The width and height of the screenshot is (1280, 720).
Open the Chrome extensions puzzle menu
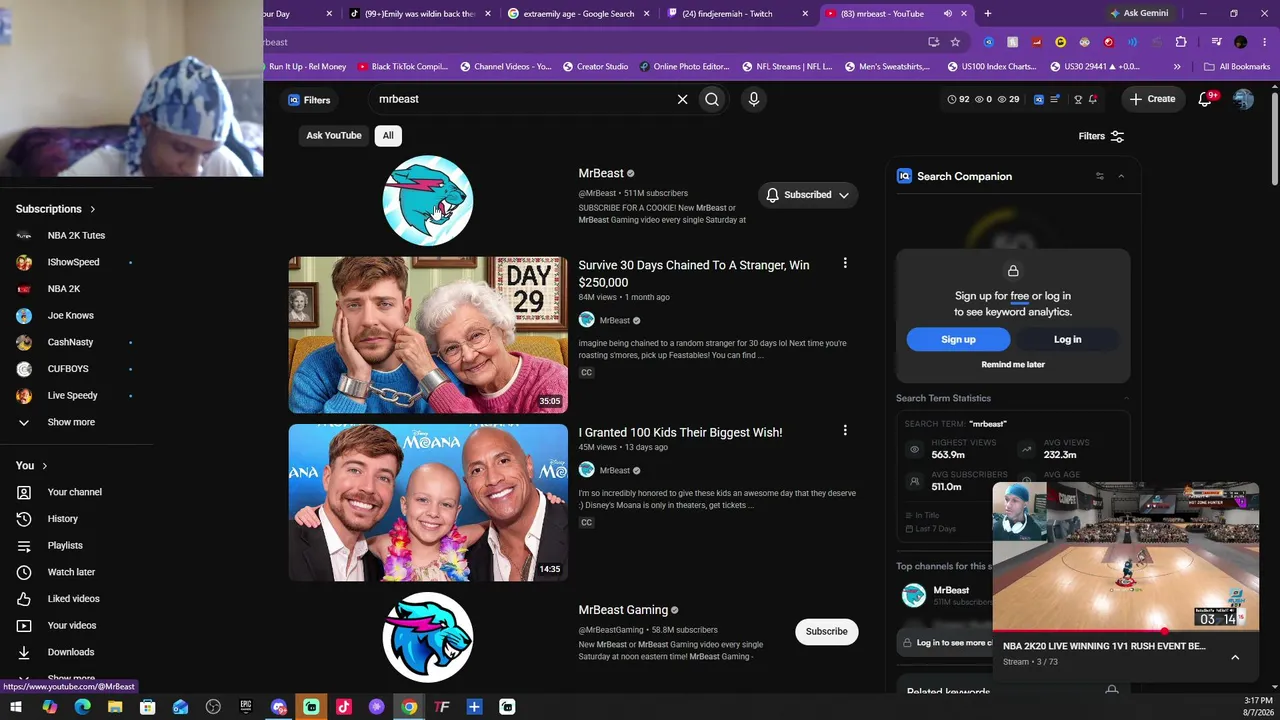(x=1181, y=42)
